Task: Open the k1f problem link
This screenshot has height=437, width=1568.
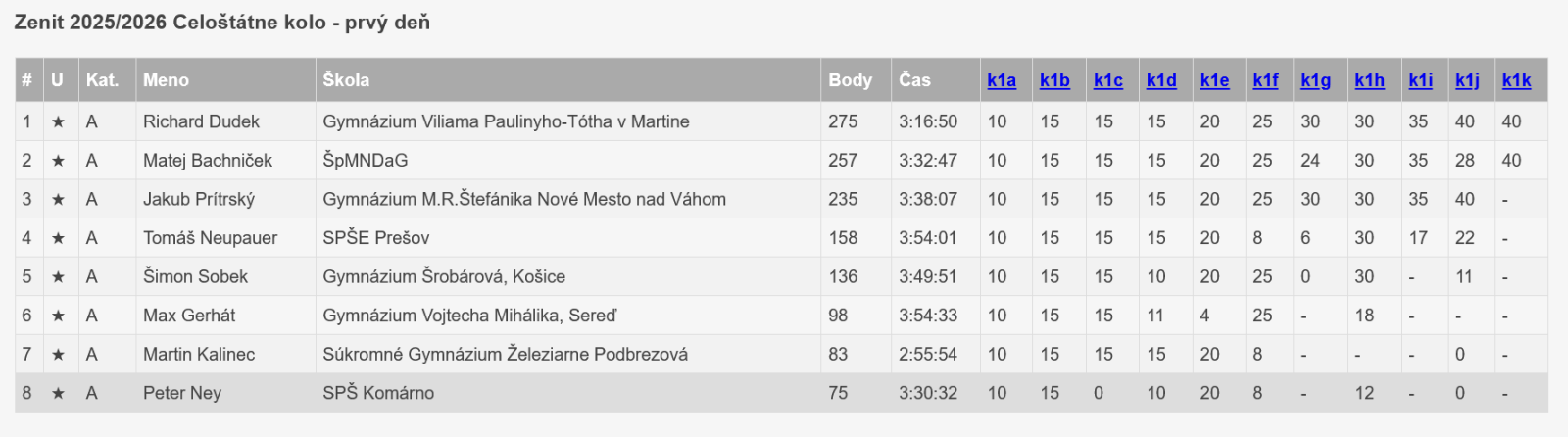Action: (x=1265, y=80)
